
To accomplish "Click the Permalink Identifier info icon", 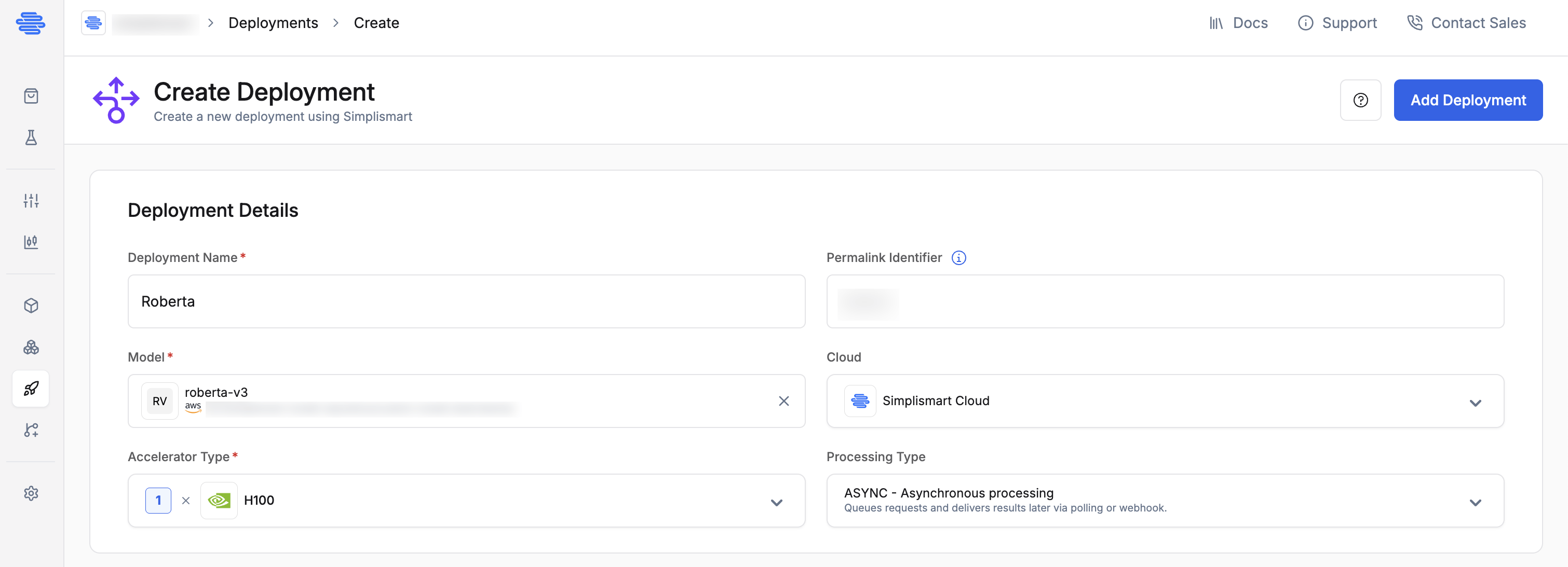I will [x=958, y=258].
